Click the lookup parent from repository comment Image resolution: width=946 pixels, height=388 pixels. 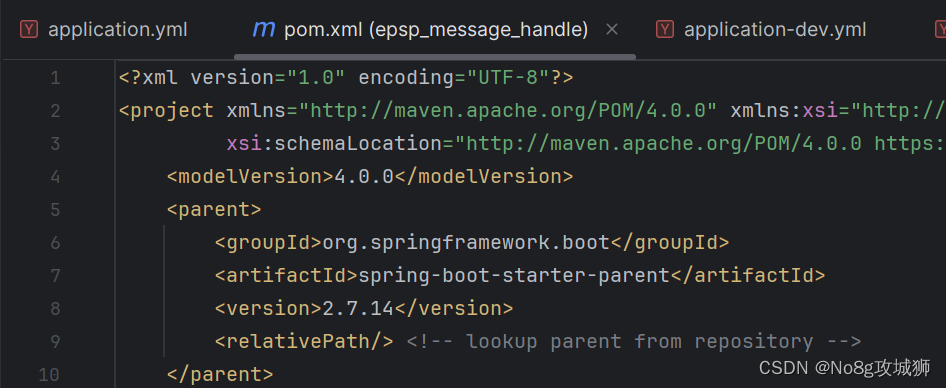(633, 342)
